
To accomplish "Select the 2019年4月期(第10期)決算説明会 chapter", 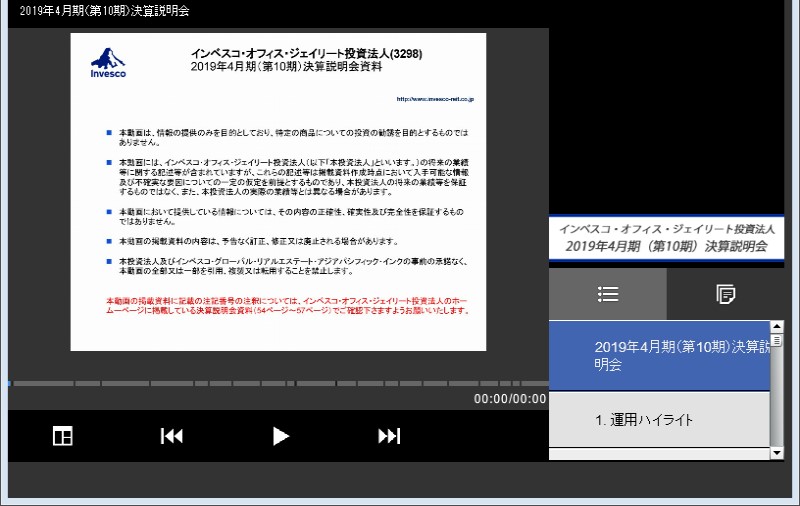I will click(x=659, y=356).
